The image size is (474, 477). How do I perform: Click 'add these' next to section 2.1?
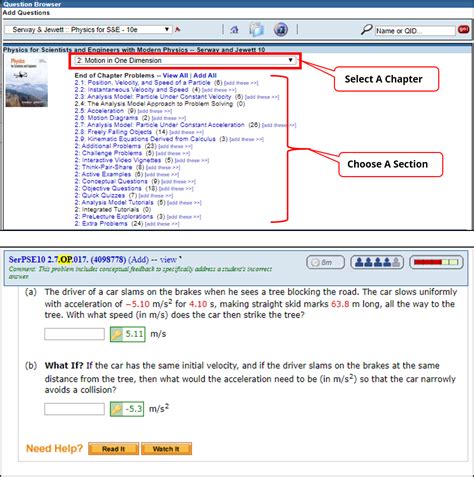tap(241, 83)
